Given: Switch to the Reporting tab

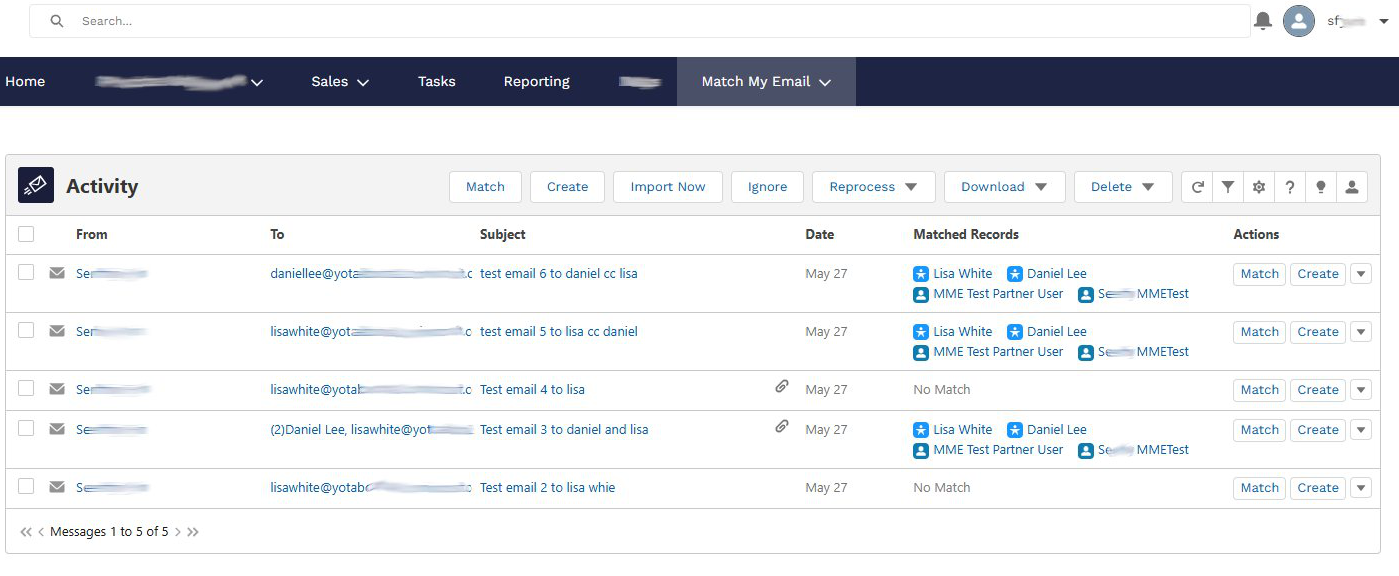Looking at the screenshot, I should pos(537,82).
